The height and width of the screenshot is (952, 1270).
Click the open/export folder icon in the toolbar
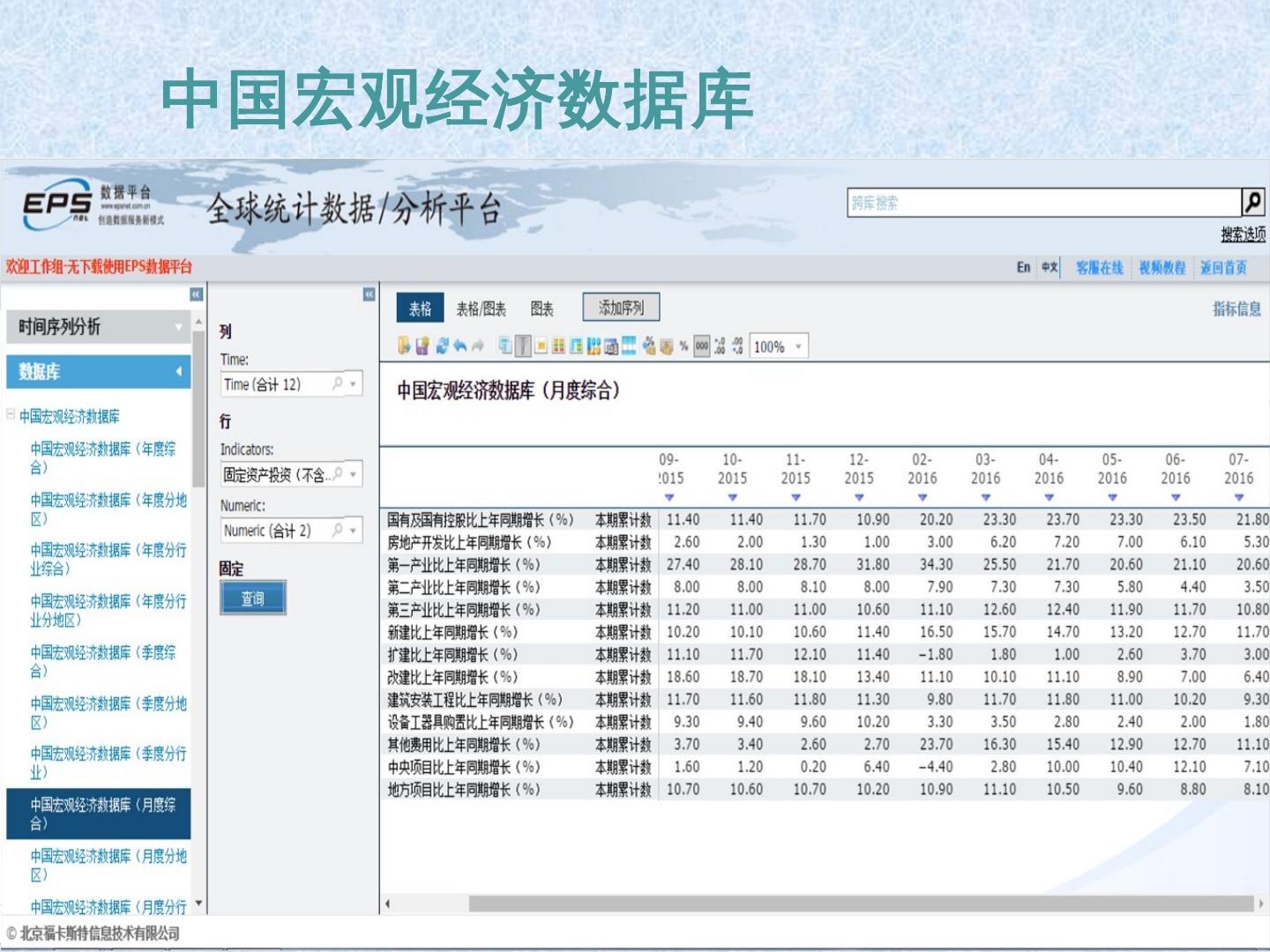click(x=404, y=346)
